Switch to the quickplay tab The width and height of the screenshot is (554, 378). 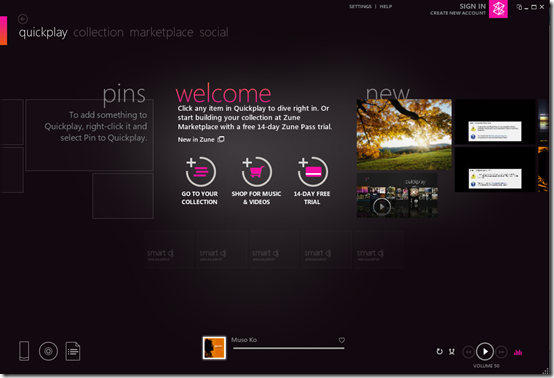[x=43, y=33]
